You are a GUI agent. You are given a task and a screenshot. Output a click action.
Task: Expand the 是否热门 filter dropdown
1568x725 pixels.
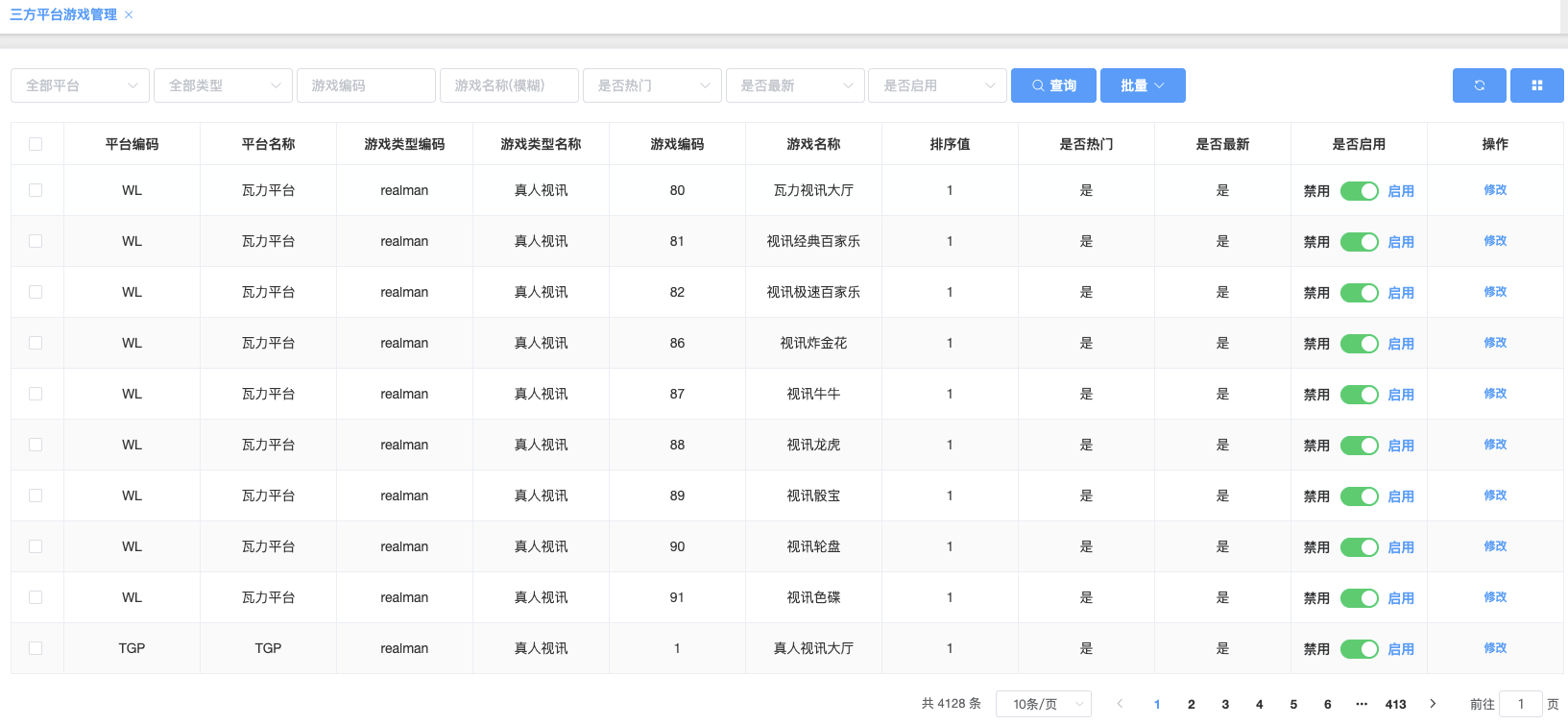(652, 85)
